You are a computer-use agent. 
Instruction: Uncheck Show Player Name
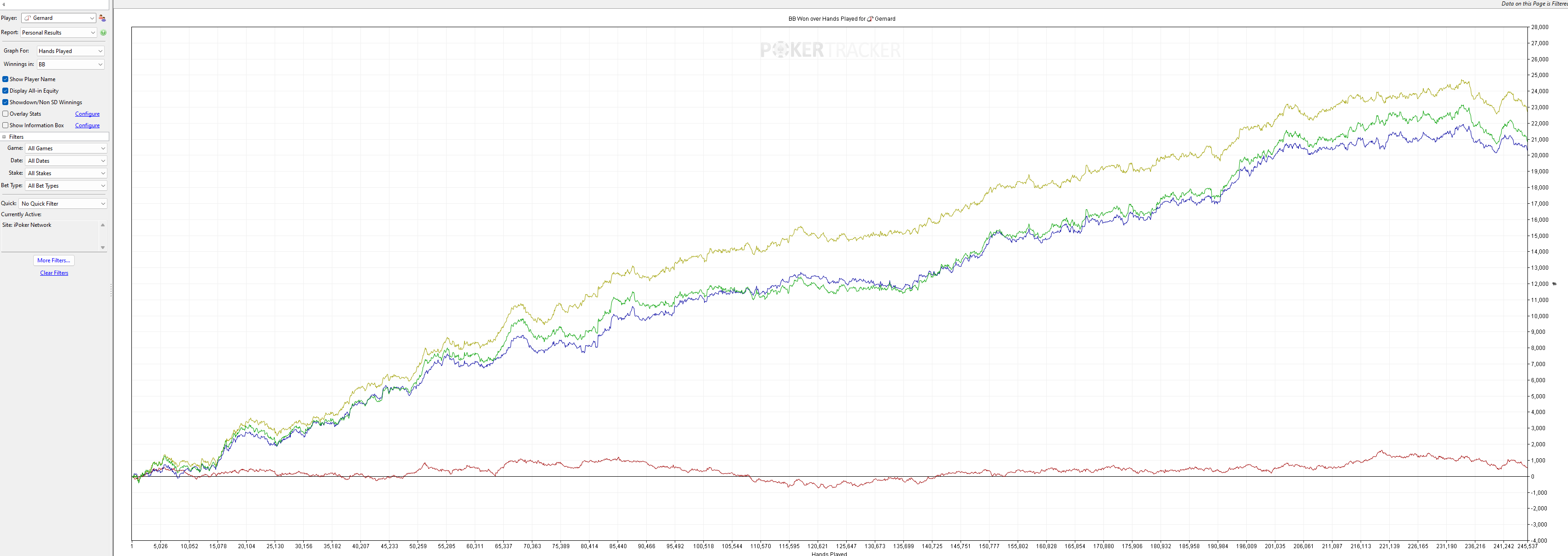tap(6, 79)
